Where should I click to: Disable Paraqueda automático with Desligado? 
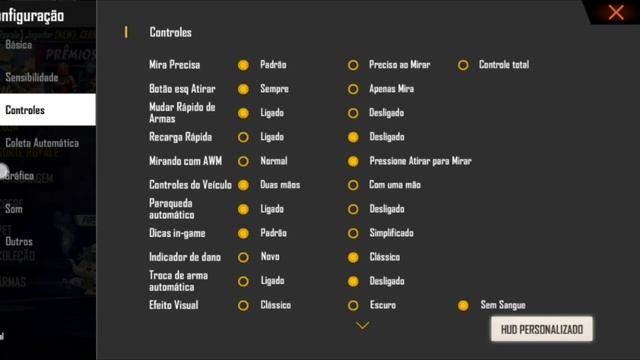pyautogui.click(x=353, y=209)
